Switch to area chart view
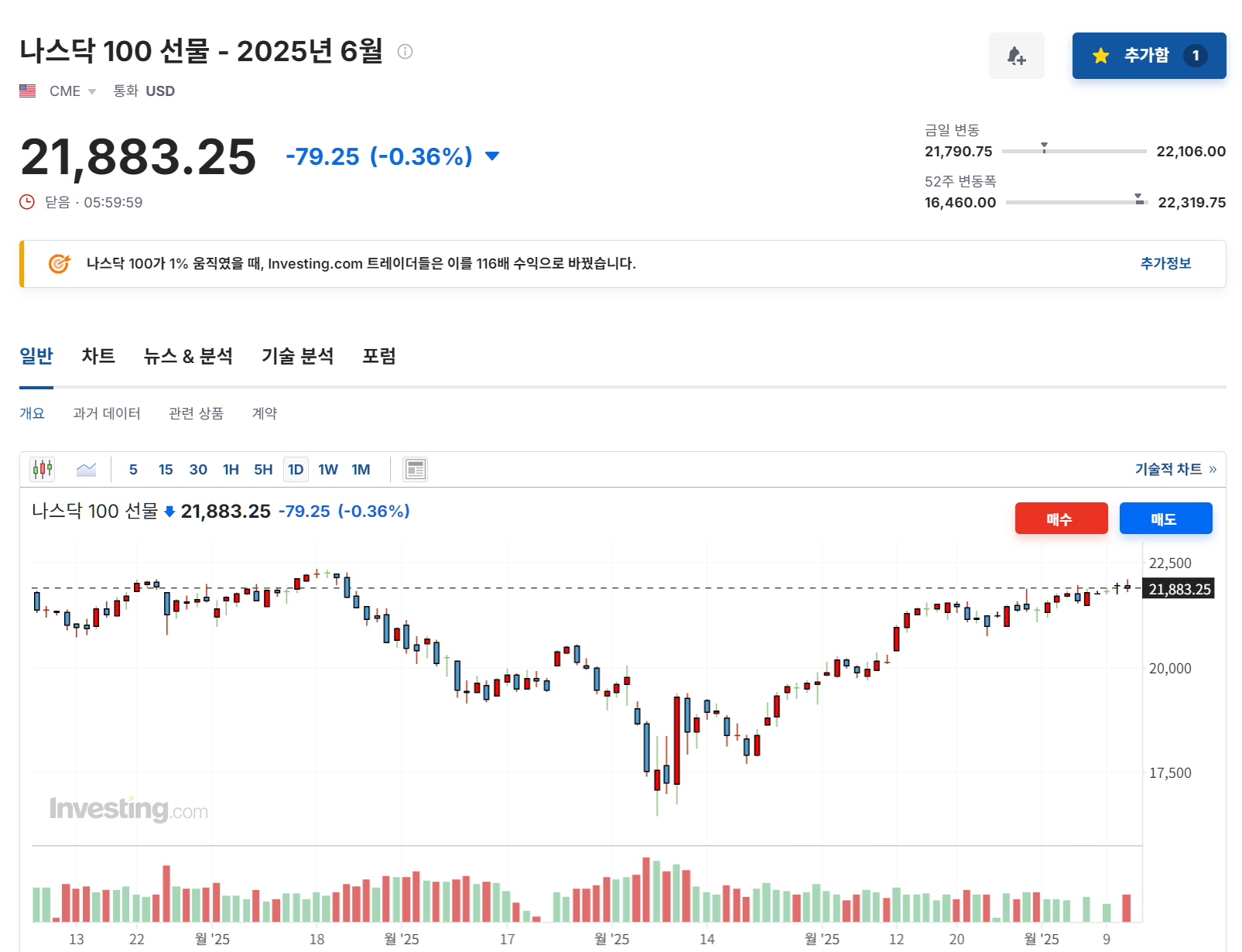Viewport: 1242px width, 952px height. pos(86,468)
